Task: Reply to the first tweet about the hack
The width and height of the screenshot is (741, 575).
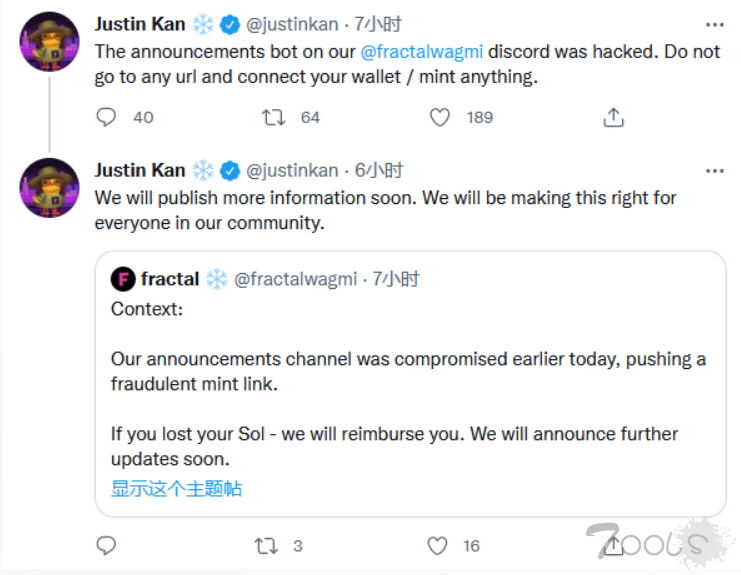Action: click(107, 117)
